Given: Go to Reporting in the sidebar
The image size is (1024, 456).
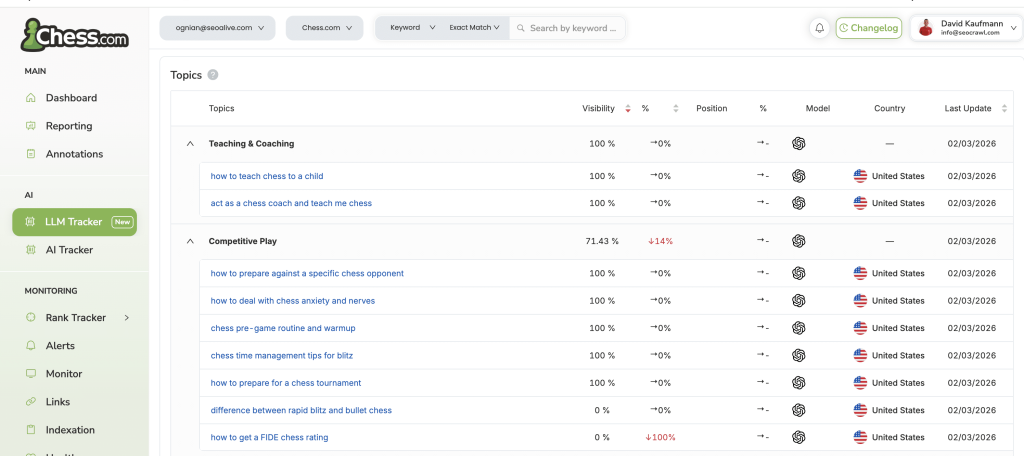Looking at the screenshot, I should pyautogui.click(x=68, y=126).
